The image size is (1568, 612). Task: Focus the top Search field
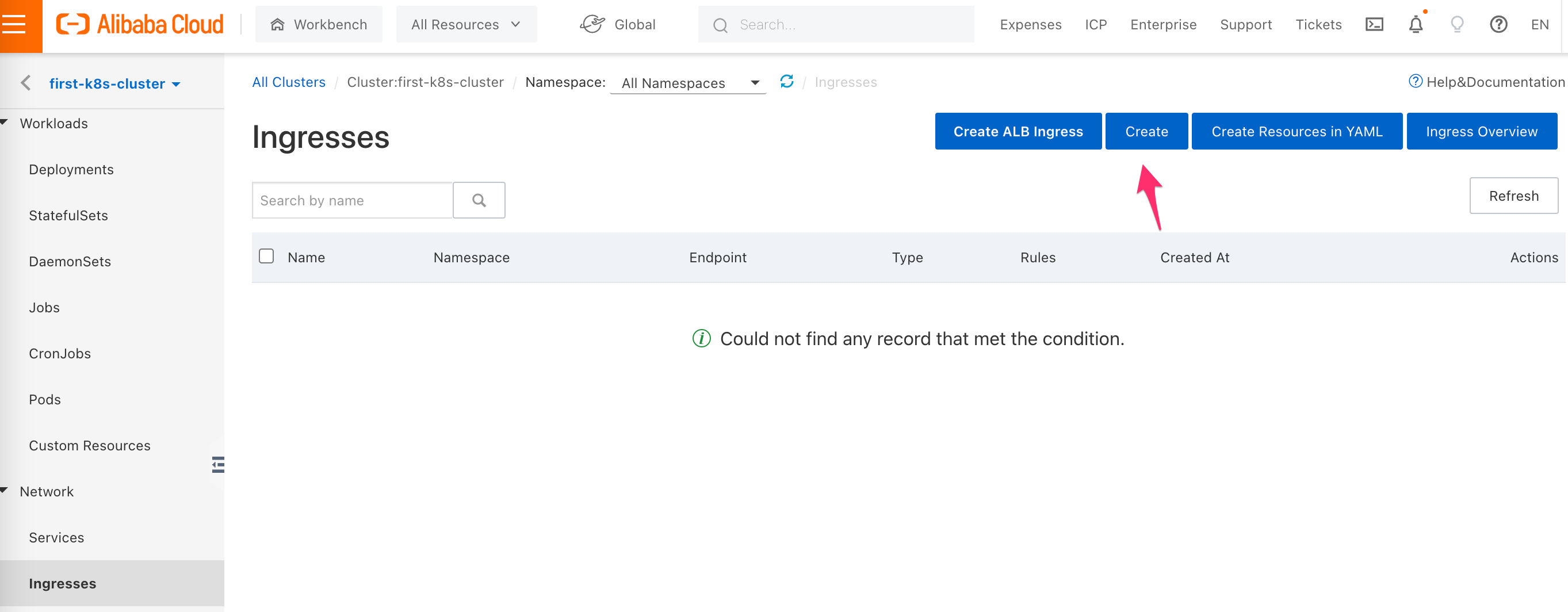(836, 24)
